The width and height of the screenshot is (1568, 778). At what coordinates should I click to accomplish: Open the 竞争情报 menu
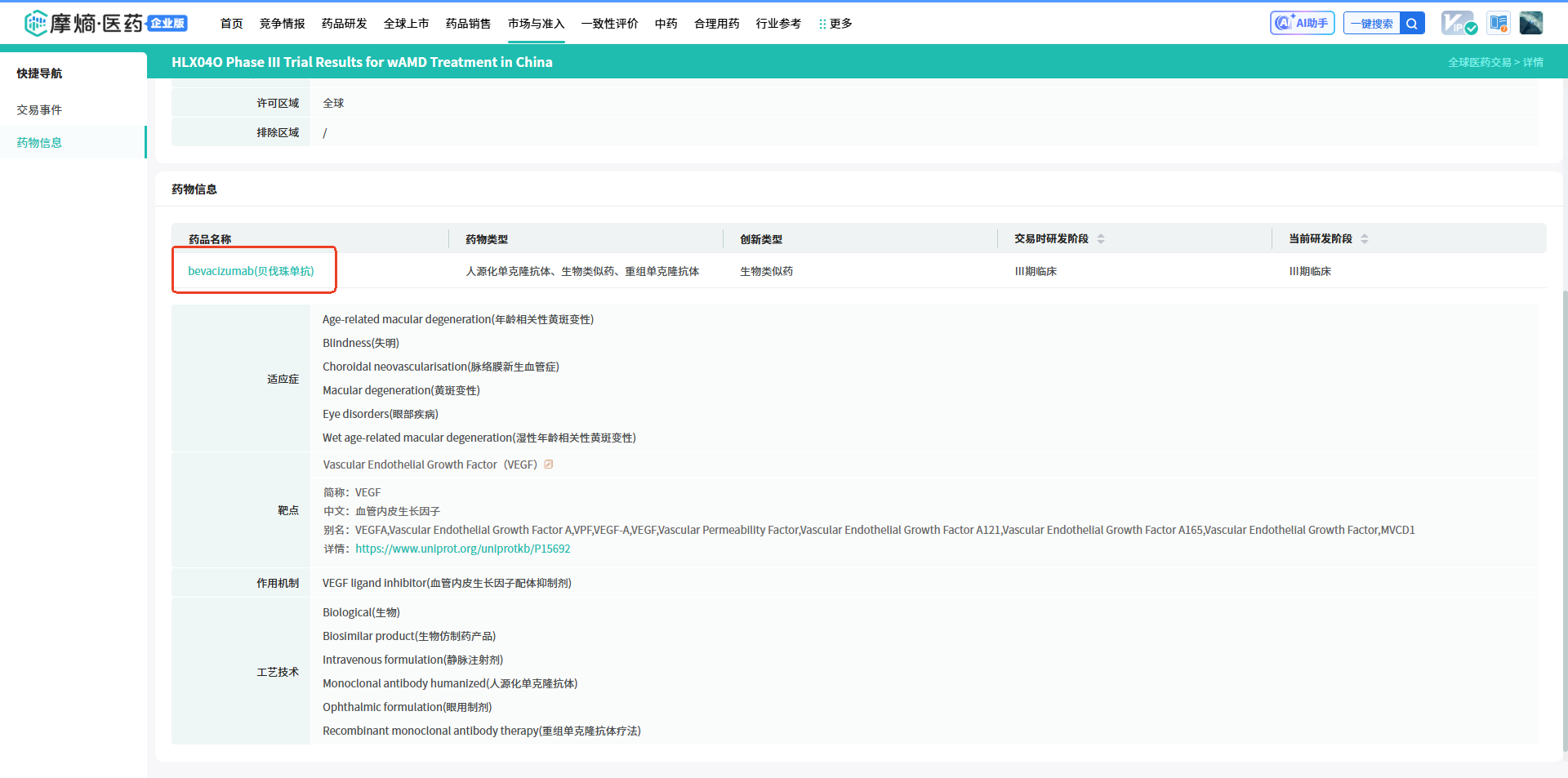[282, 24]
